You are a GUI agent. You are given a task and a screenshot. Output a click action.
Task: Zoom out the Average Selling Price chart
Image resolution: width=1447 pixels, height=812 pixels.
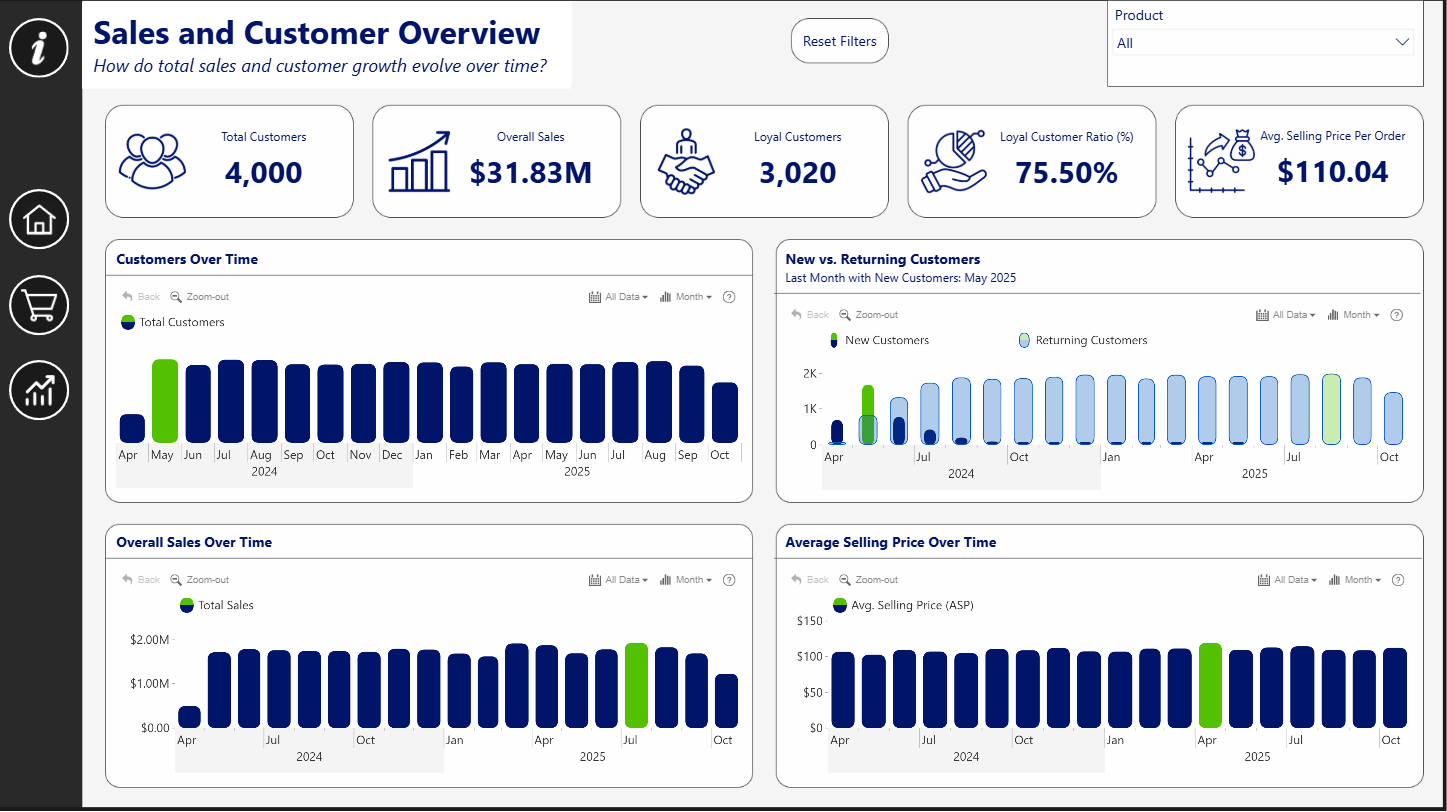tap(868, 580)
